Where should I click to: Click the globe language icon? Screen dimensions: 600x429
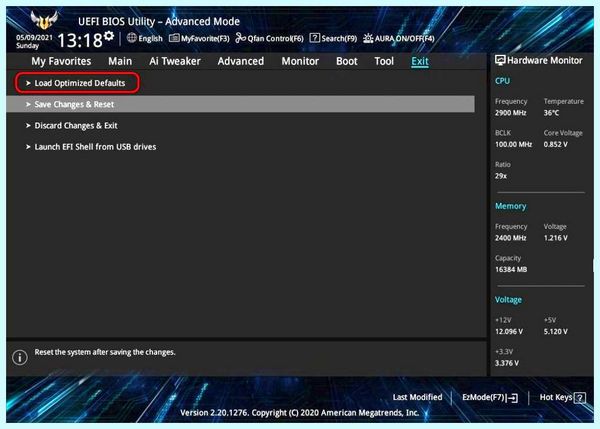click(132, 38)
